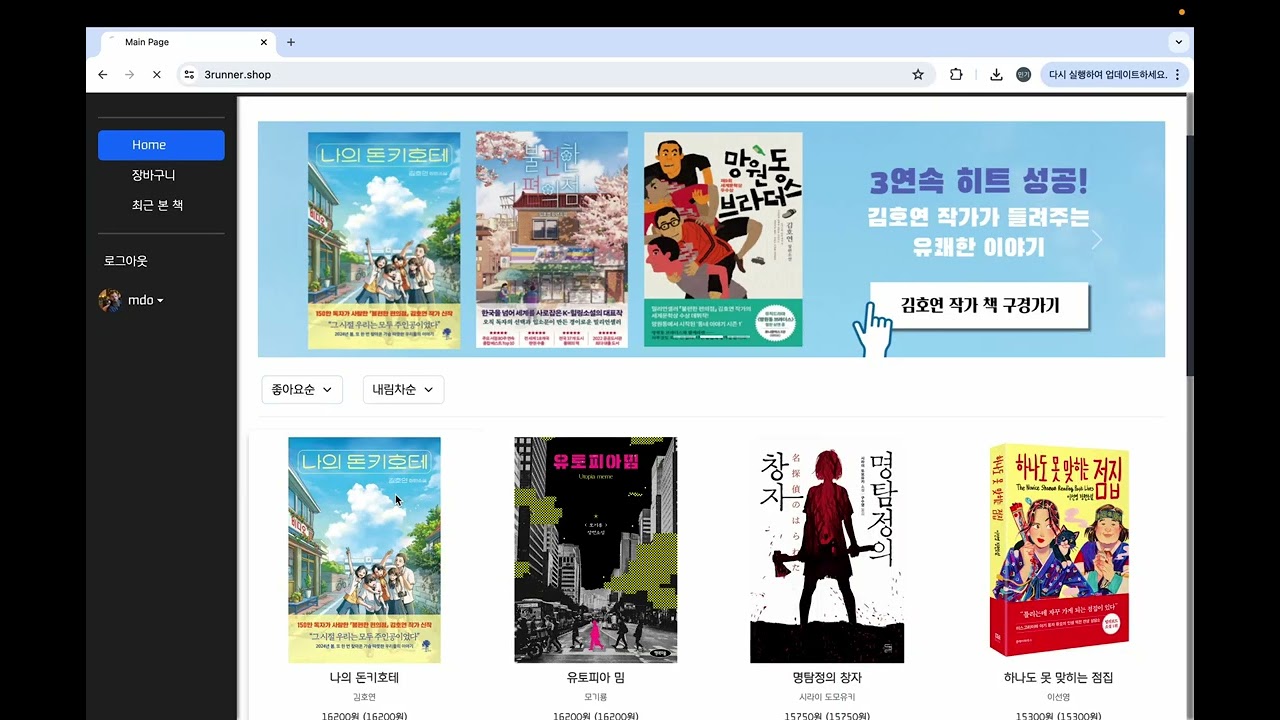
Task: Click 로그아웃 in the sidebar
Action: (x=126, y=261)
